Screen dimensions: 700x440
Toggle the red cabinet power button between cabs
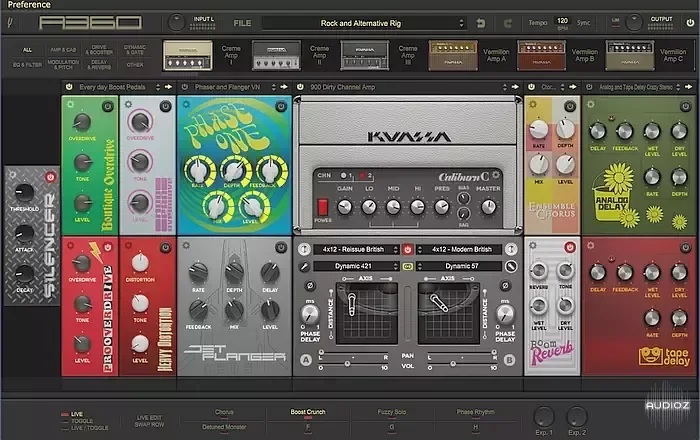[407, 249]
